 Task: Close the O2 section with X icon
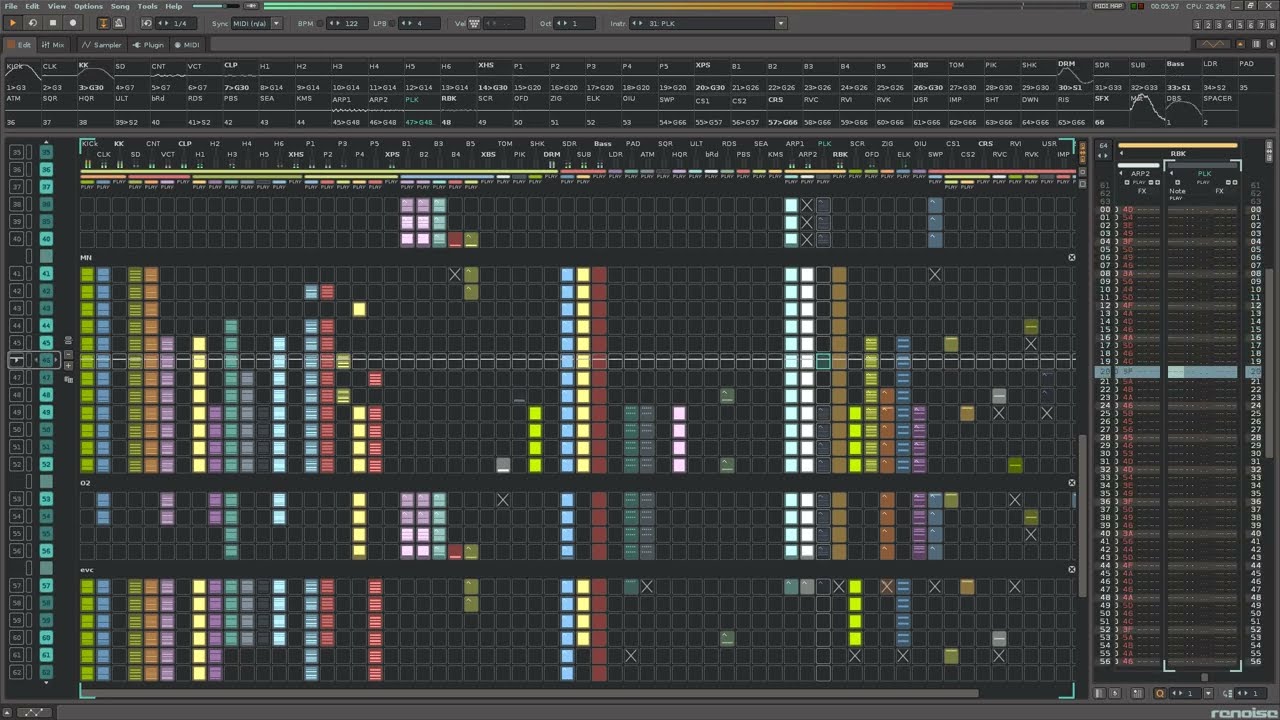tap(1071, 483)
